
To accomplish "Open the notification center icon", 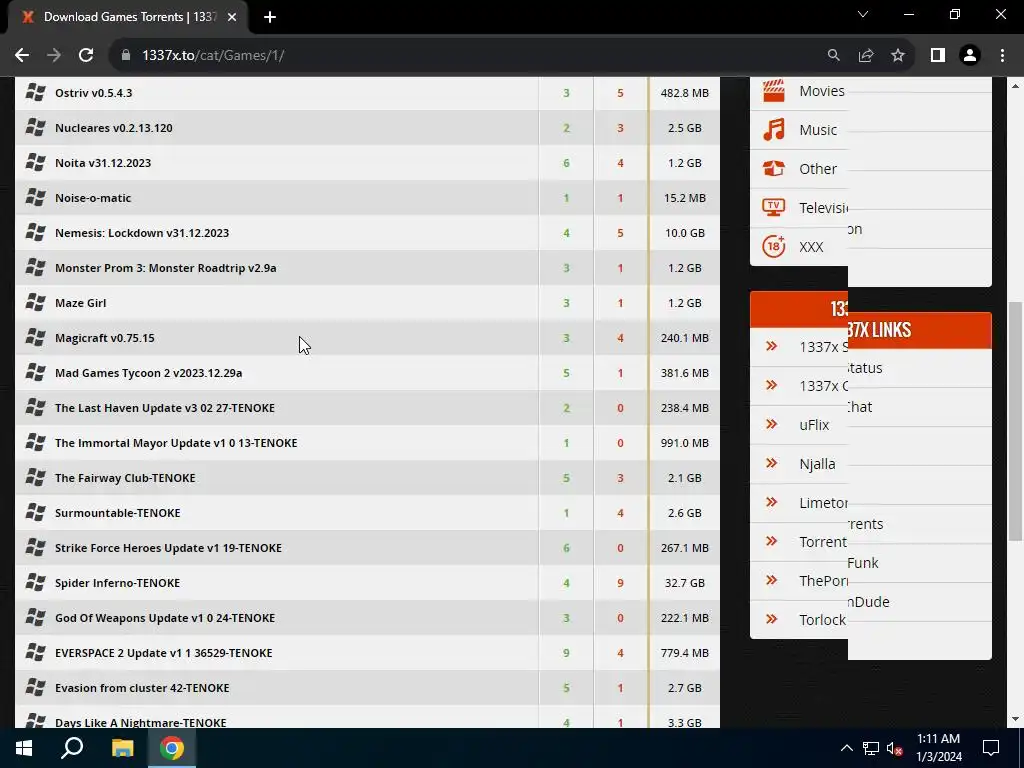I will pyautogui.click(x=991, y=748).
